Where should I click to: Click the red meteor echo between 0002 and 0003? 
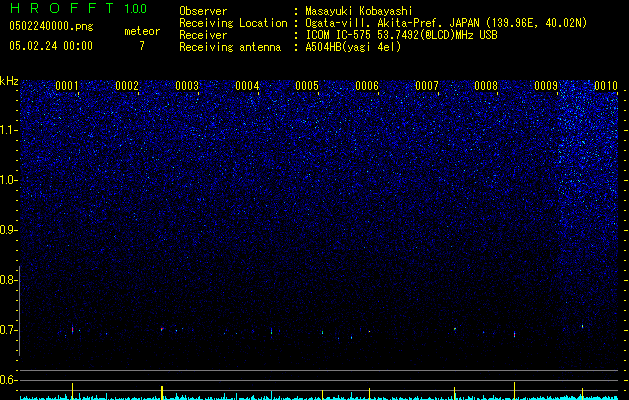[162, 329]
